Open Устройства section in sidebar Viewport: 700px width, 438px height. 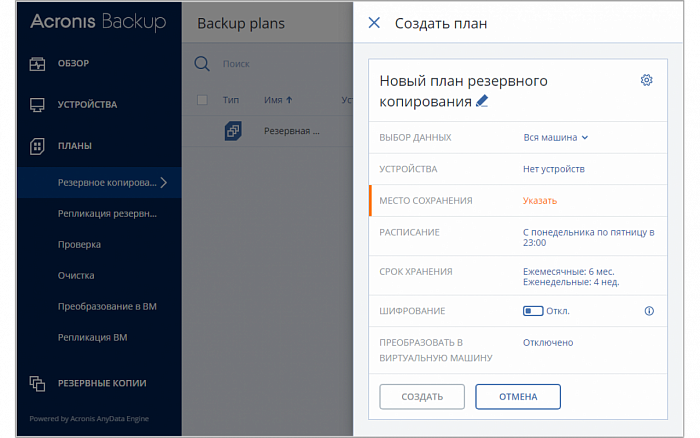(86, 104)
